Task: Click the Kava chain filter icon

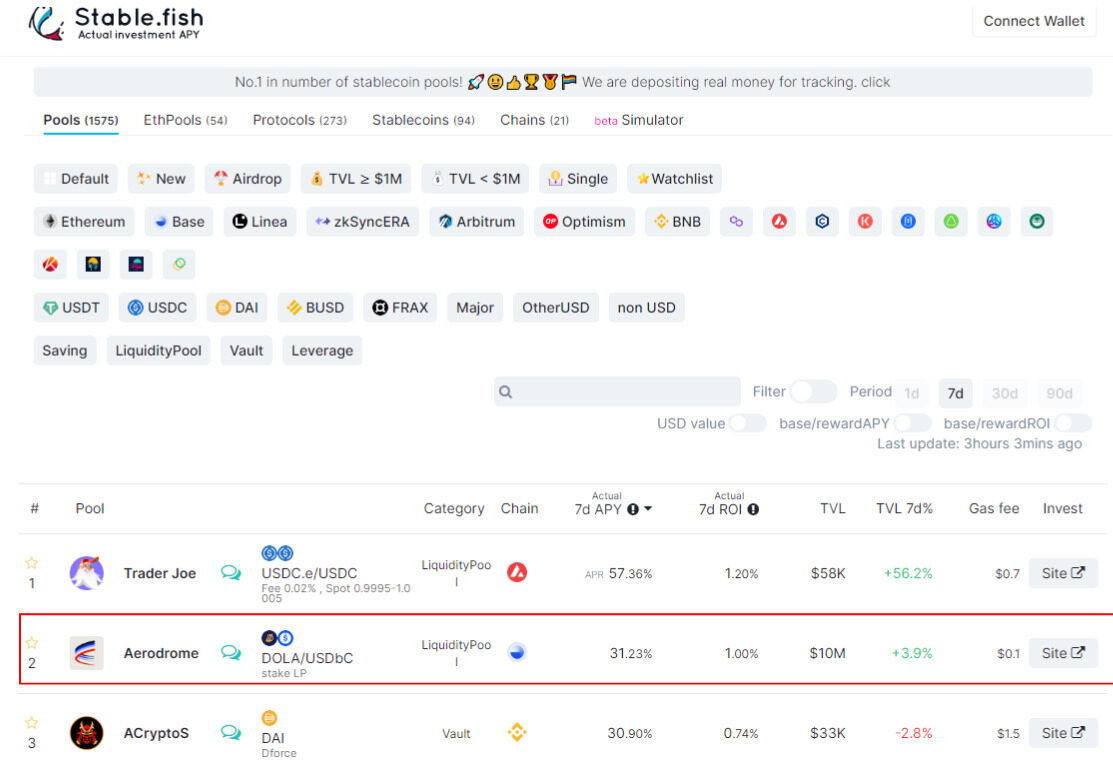Action: (x=865, y=221)
